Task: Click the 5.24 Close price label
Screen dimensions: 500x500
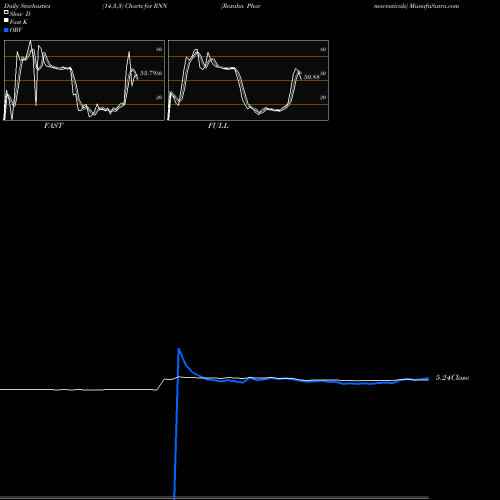Action: click(452, 378)
